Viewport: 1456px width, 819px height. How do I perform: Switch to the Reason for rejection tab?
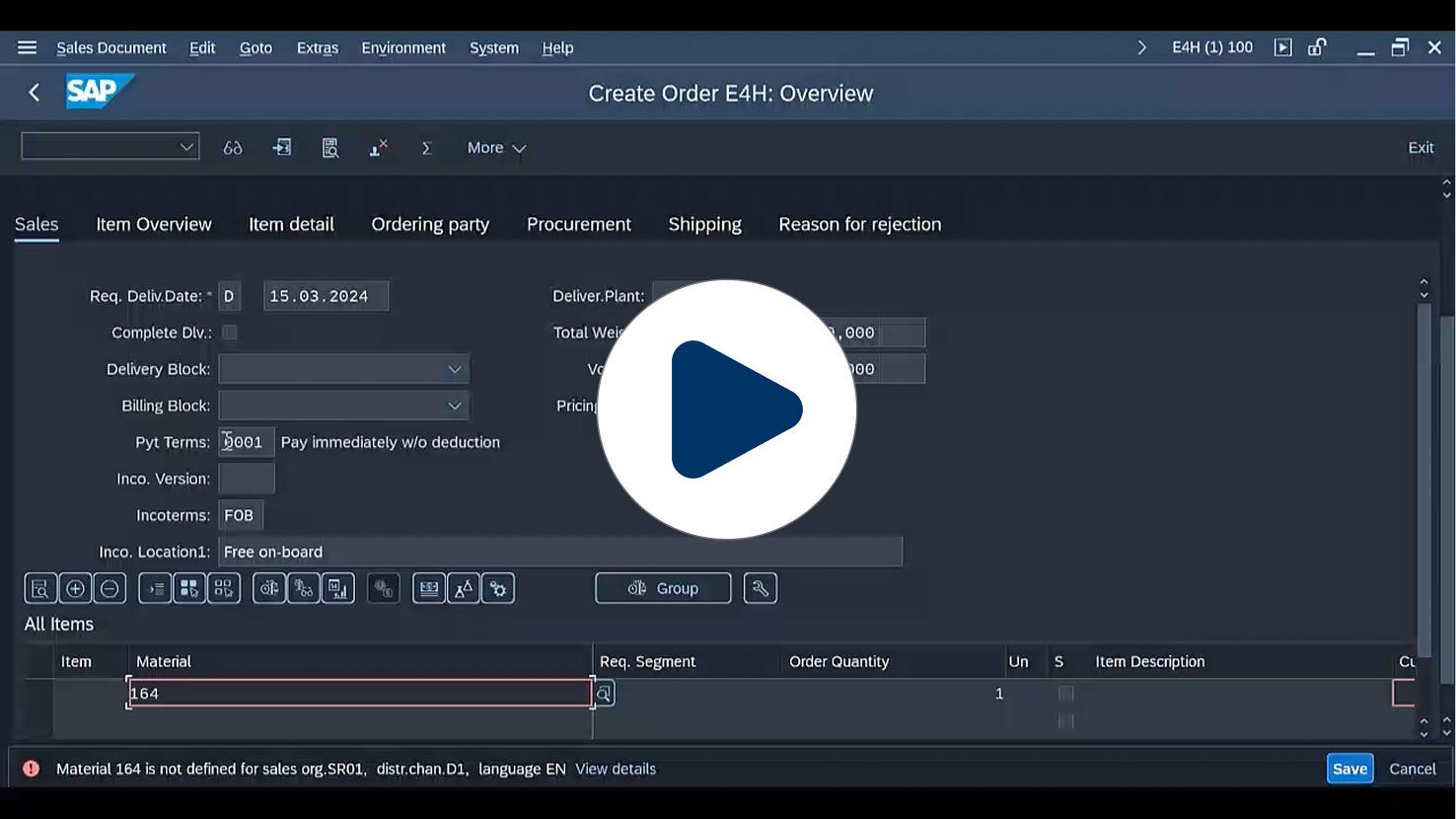pyautogui.click(x=860, y=224)
